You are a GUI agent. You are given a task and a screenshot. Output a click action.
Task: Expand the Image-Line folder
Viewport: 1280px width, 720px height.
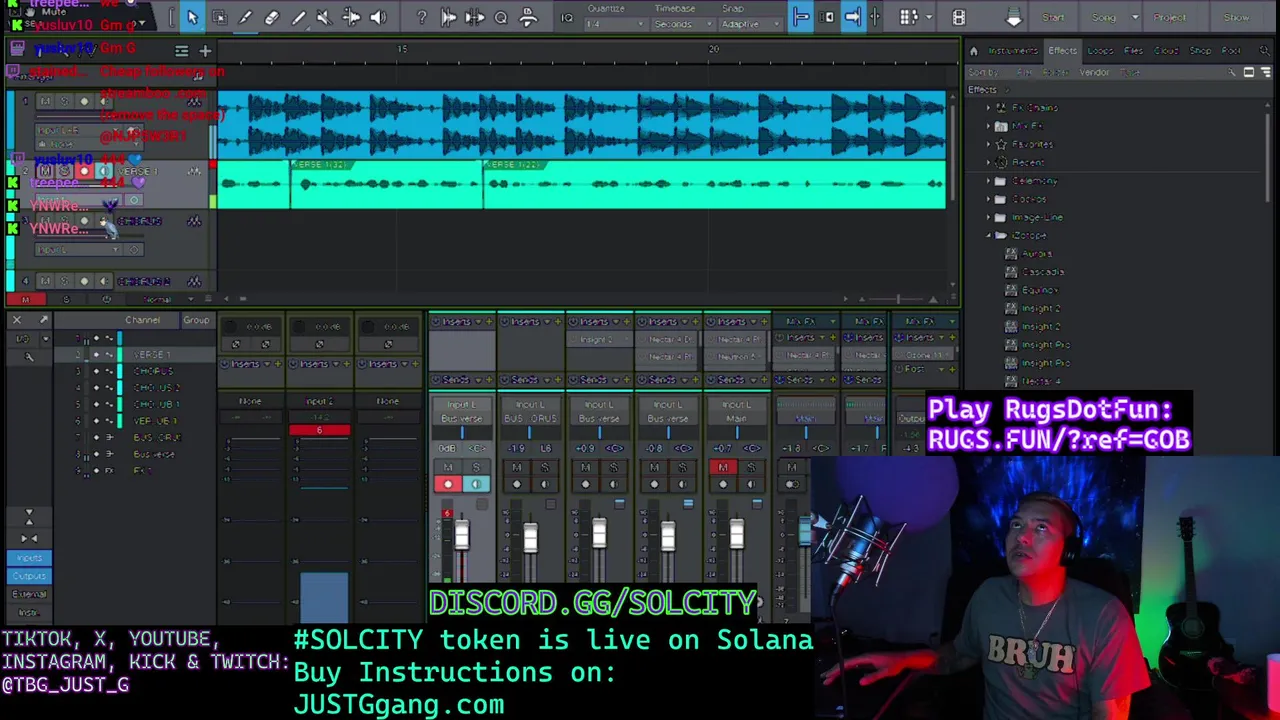(x=989, y=217)
